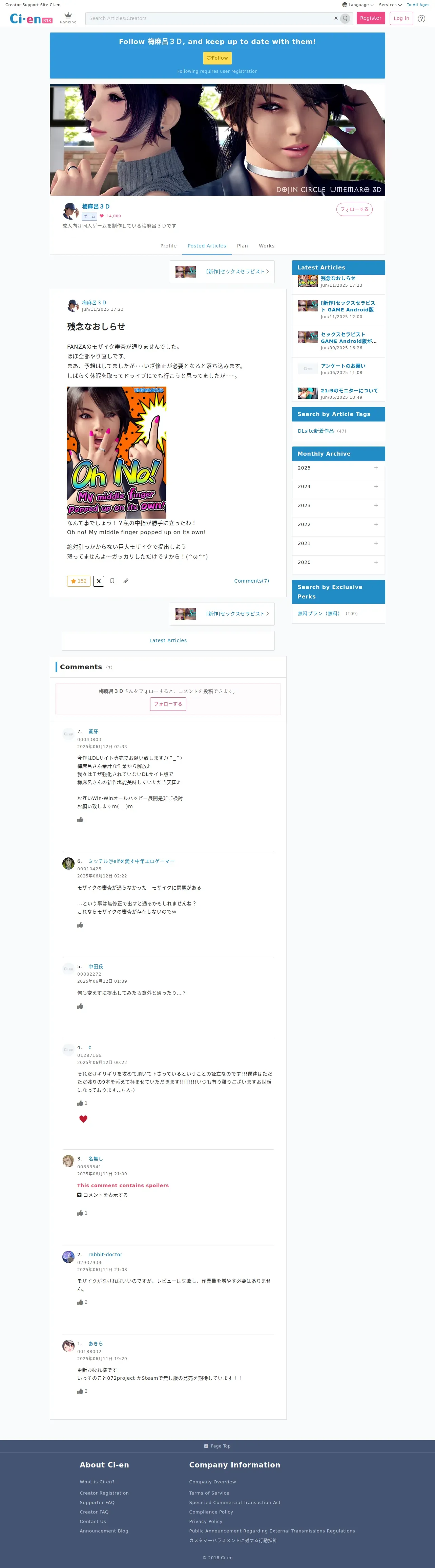Image resolution: width=435 pixels, height=1568 pixels.
Task: Click 梅麻呂3D profile avatar in header
Action: point(71,211)
